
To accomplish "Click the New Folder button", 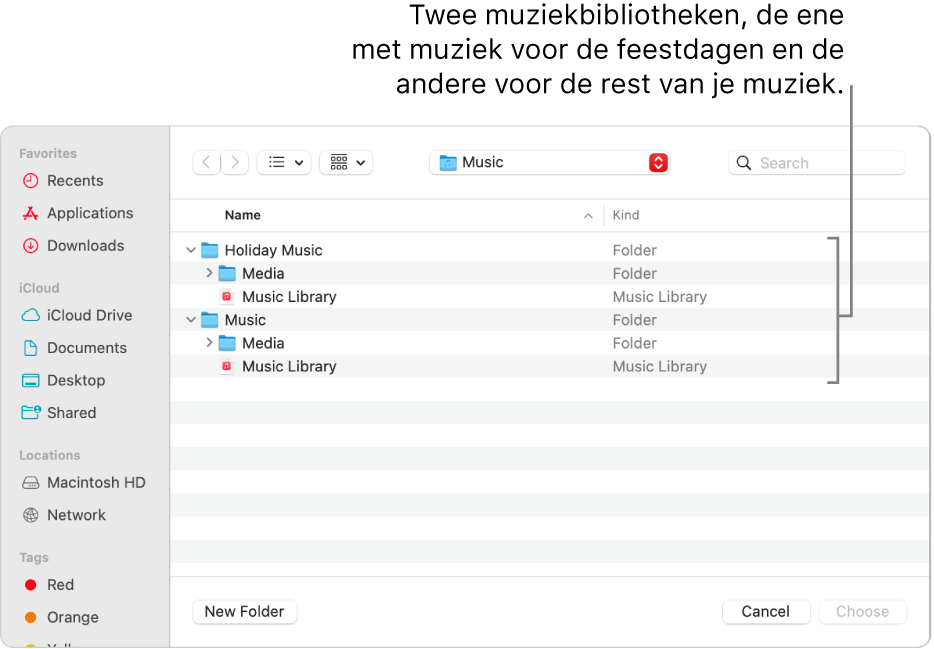I will coord(244,612).
